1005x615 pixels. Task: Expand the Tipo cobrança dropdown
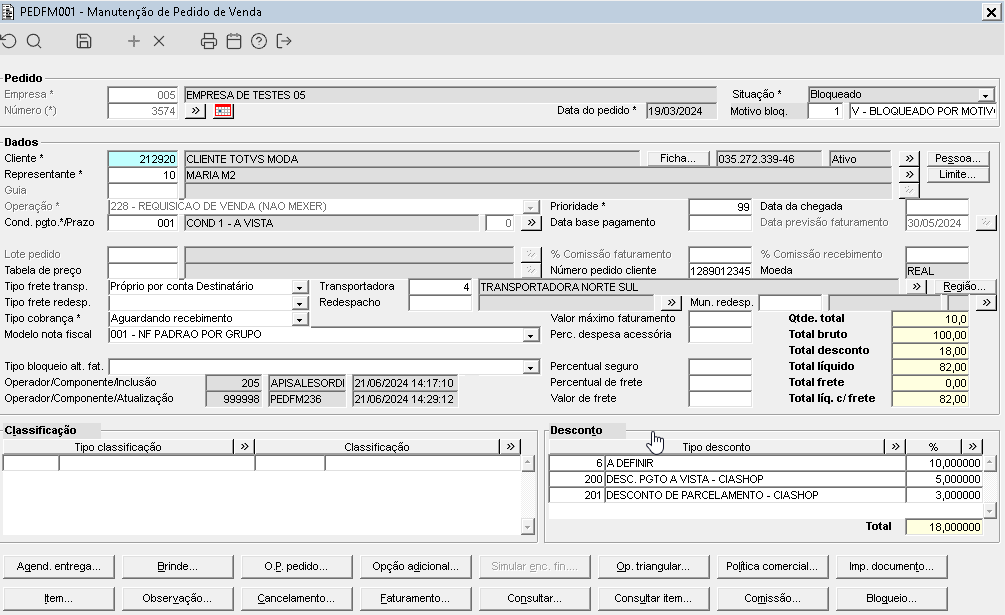click(299, 319)
